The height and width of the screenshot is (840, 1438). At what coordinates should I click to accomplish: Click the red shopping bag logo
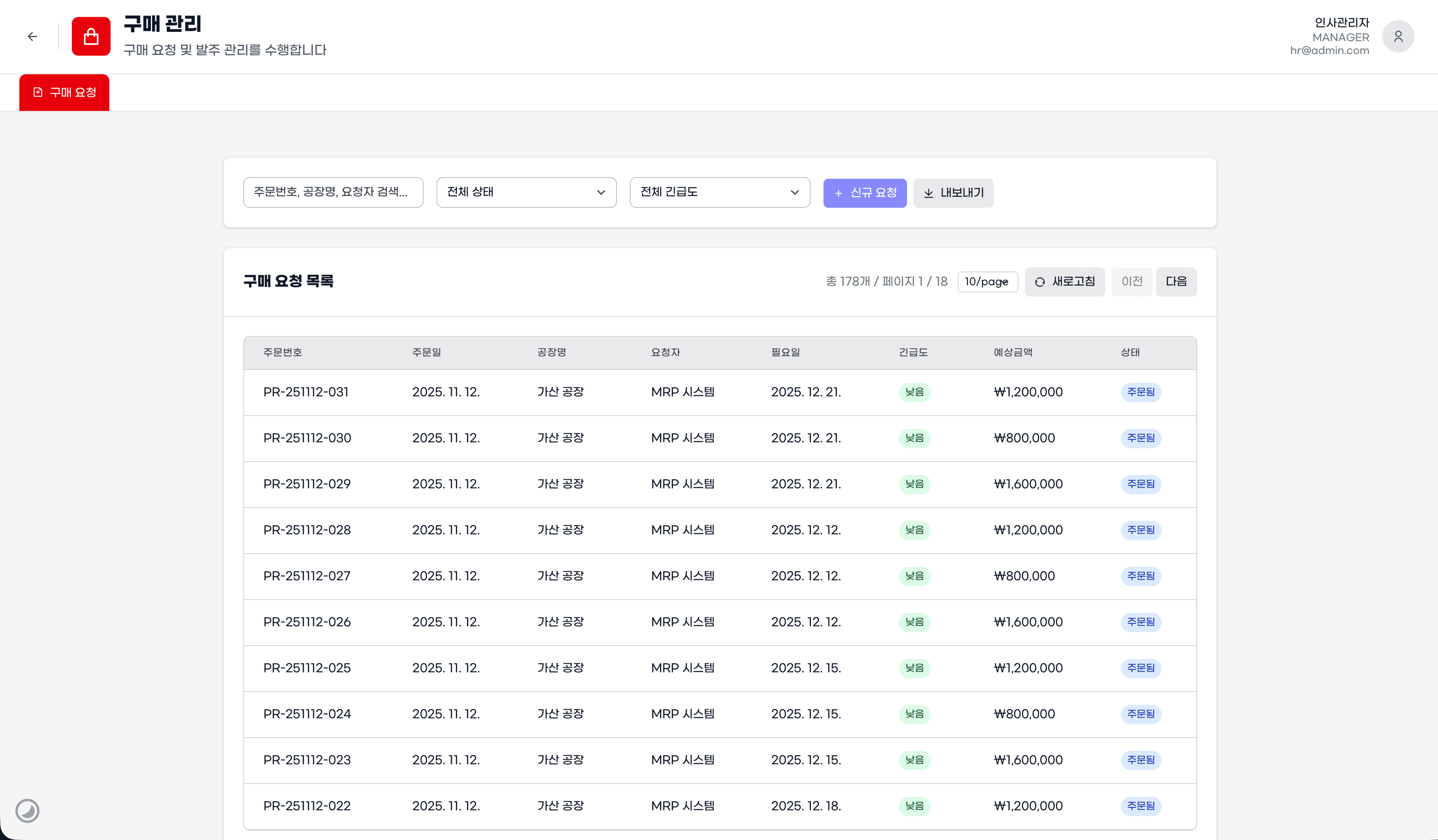91,37
